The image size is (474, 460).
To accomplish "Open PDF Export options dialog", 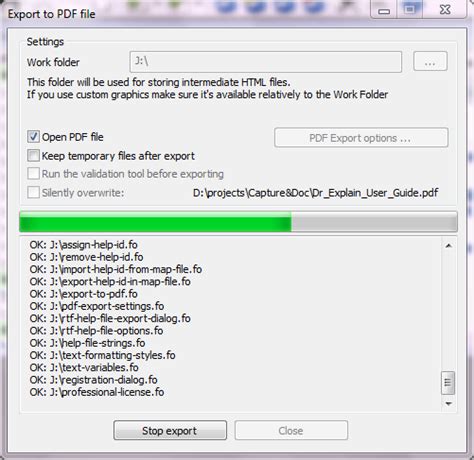I will click(x=361, y=138).
